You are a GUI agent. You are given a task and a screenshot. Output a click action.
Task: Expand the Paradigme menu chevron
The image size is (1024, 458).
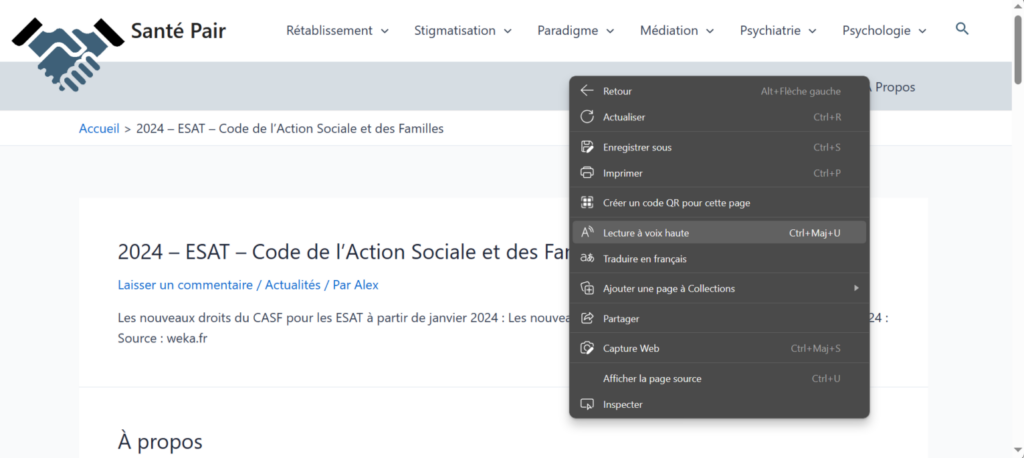coord(610,31)
